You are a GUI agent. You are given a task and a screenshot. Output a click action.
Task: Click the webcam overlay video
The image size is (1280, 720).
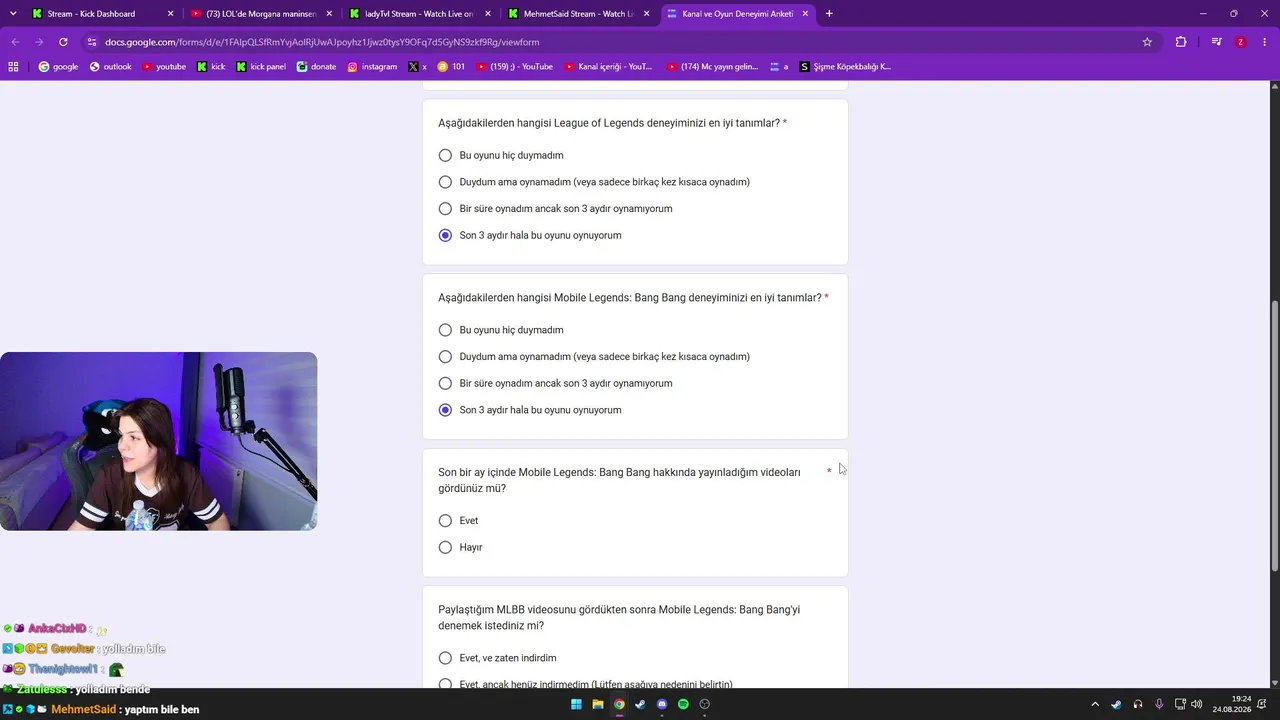(159, 441)
